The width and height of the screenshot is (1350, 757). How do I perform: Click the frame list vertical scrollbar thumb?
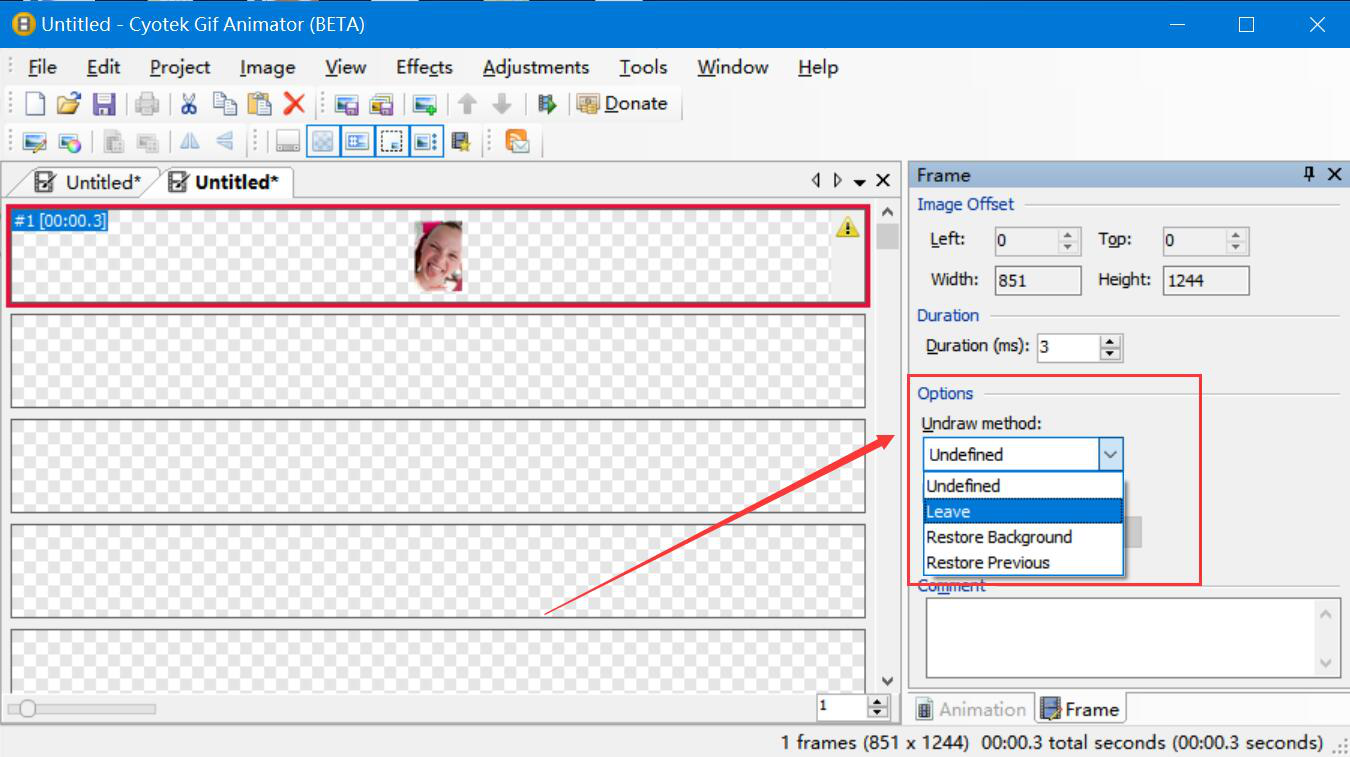pos(887,237)
